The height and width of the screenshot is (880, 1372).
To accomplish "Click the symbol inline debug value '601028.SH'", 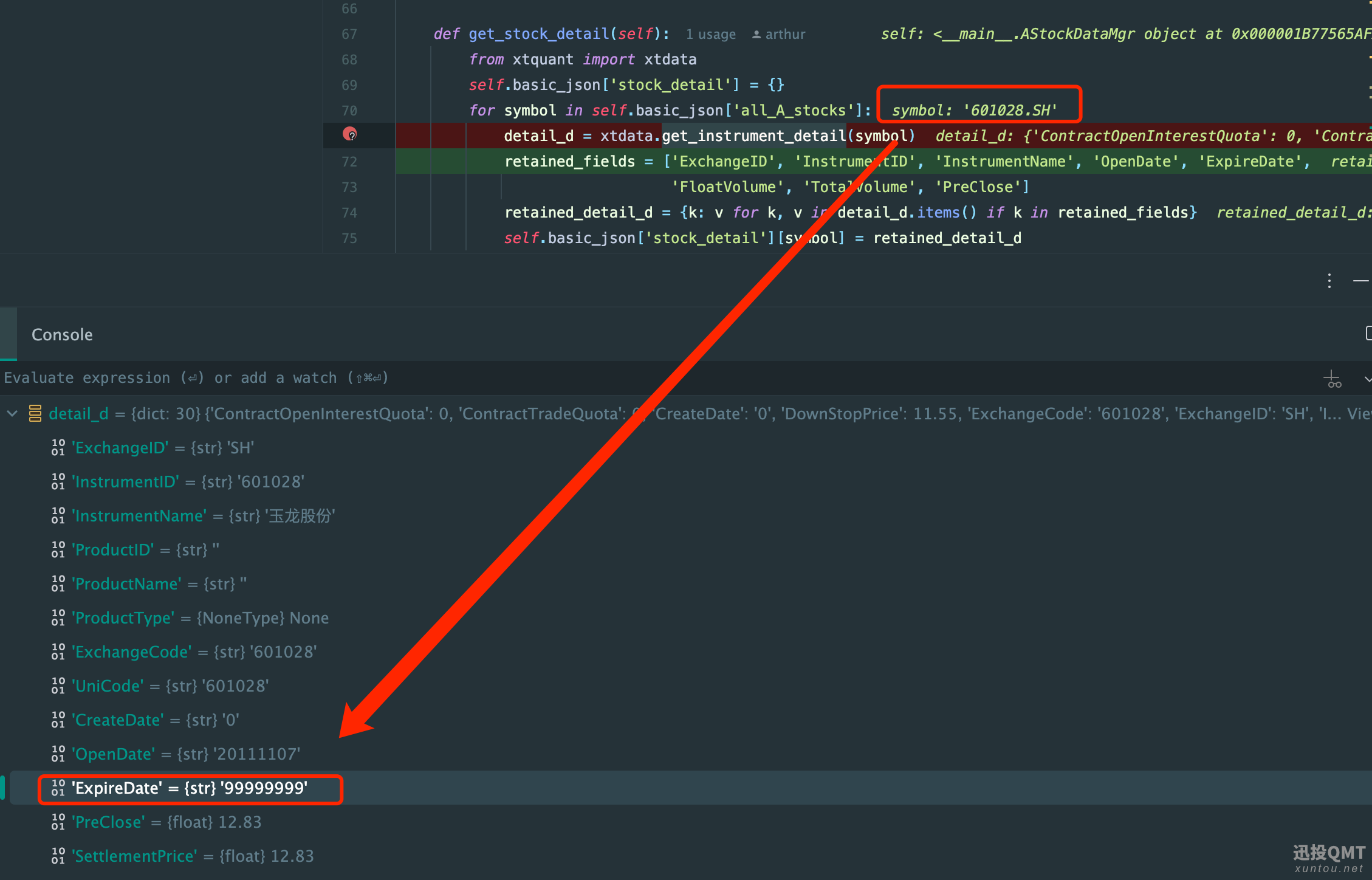I will coord(975,111).
